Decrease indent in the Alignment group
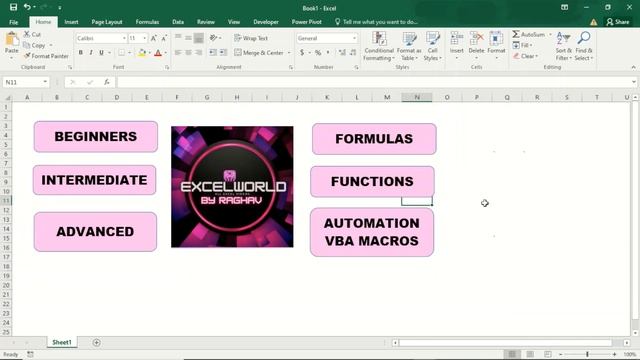Screen dimensions: 640x360 pyautogui.click(x=213, y=53)
